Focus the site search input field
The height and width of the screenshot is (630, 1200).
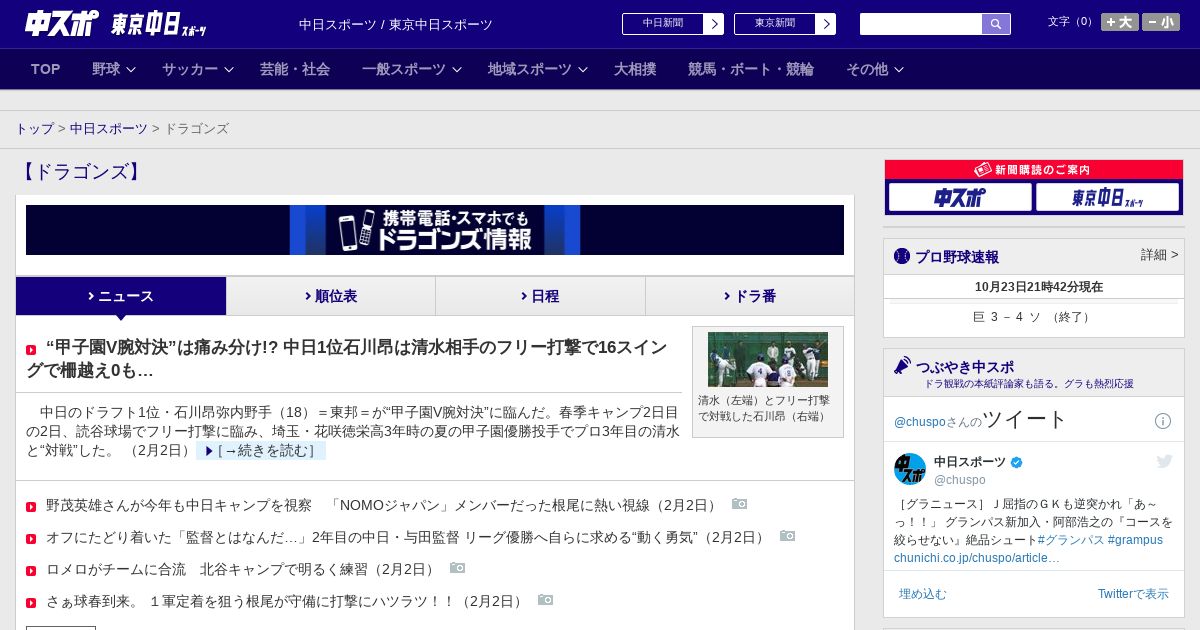coord(921,24)
